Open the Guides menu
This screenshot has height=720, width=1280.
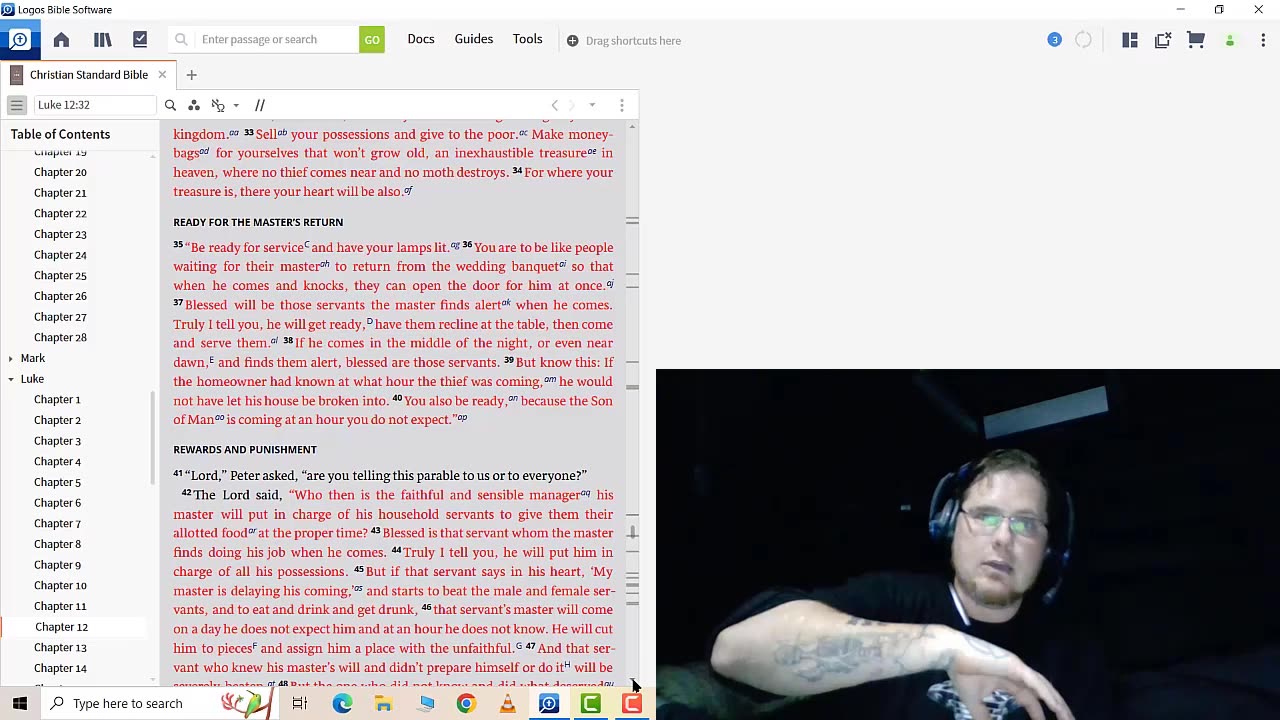(x=474, y=39)
